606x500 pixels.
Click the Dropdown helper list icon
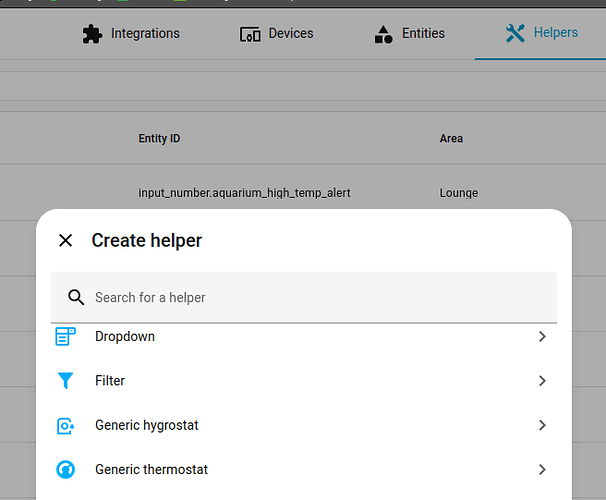coord(65,337)
